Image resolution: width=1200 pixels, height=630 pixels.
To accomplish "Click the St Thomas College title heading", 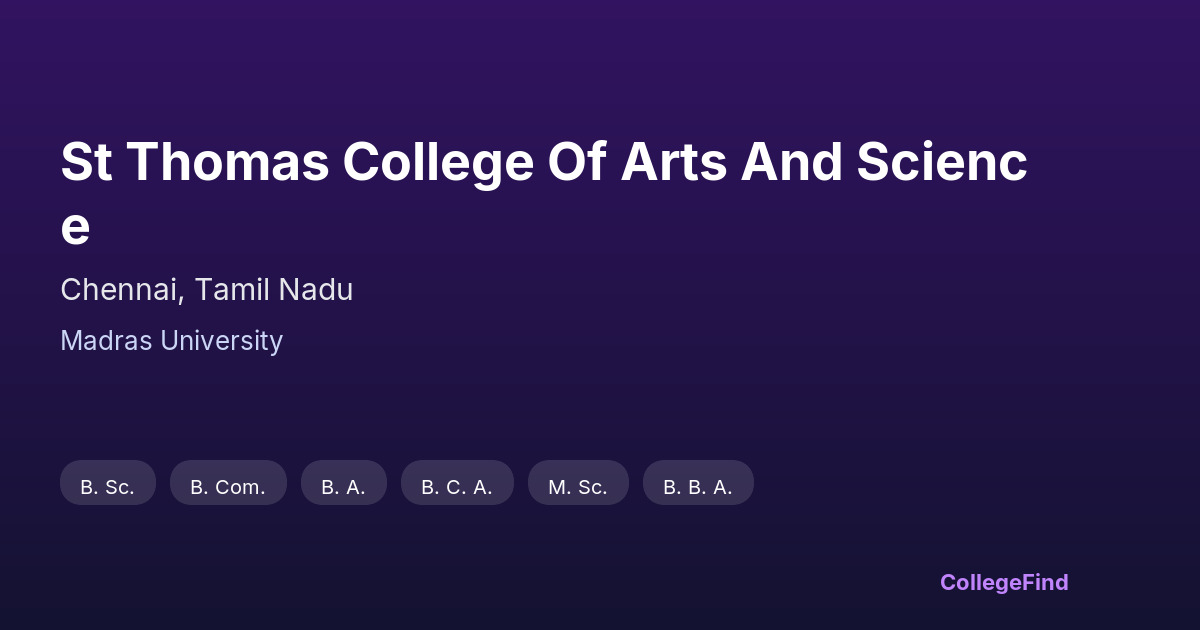I will coord(543,163).
